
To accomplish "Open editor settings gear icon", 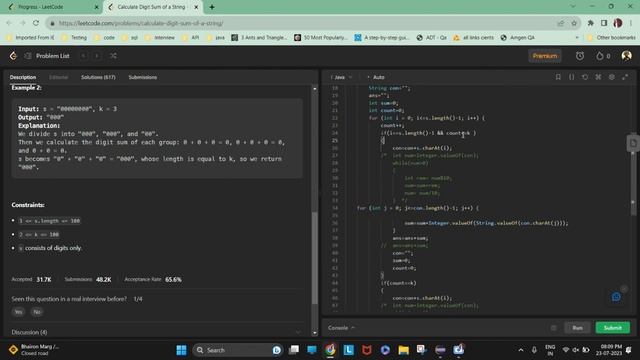I will (611, 77).
